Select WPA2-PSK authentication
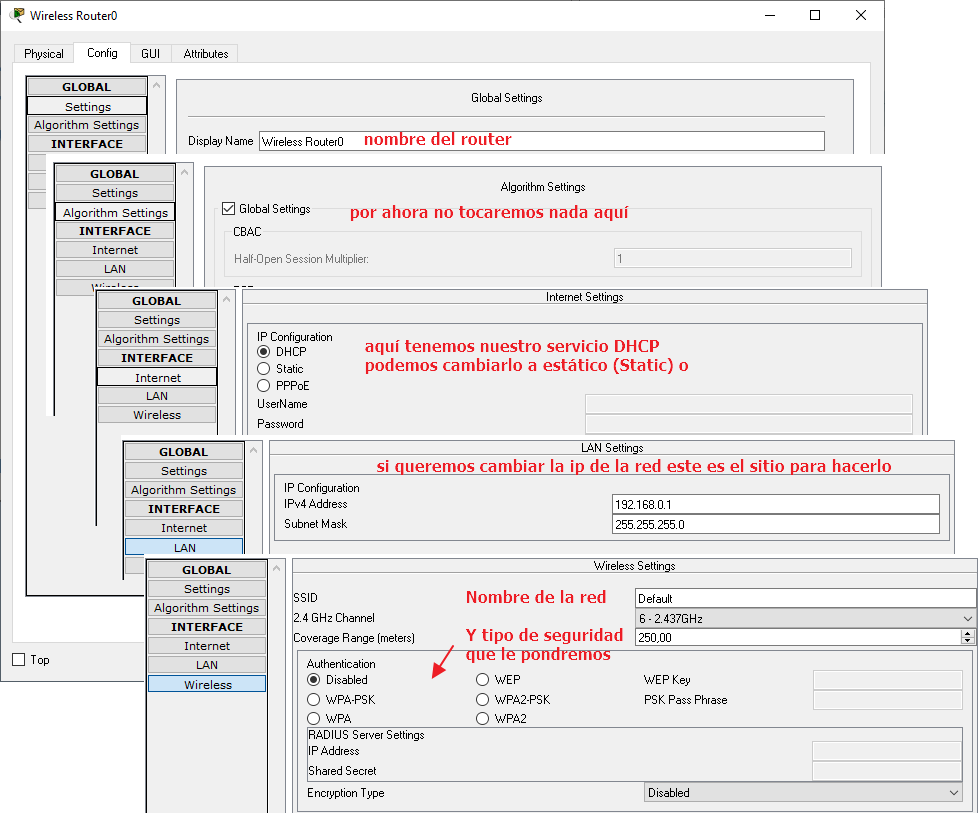The width and height of the screenshot is (978, 813). (483, 700)
